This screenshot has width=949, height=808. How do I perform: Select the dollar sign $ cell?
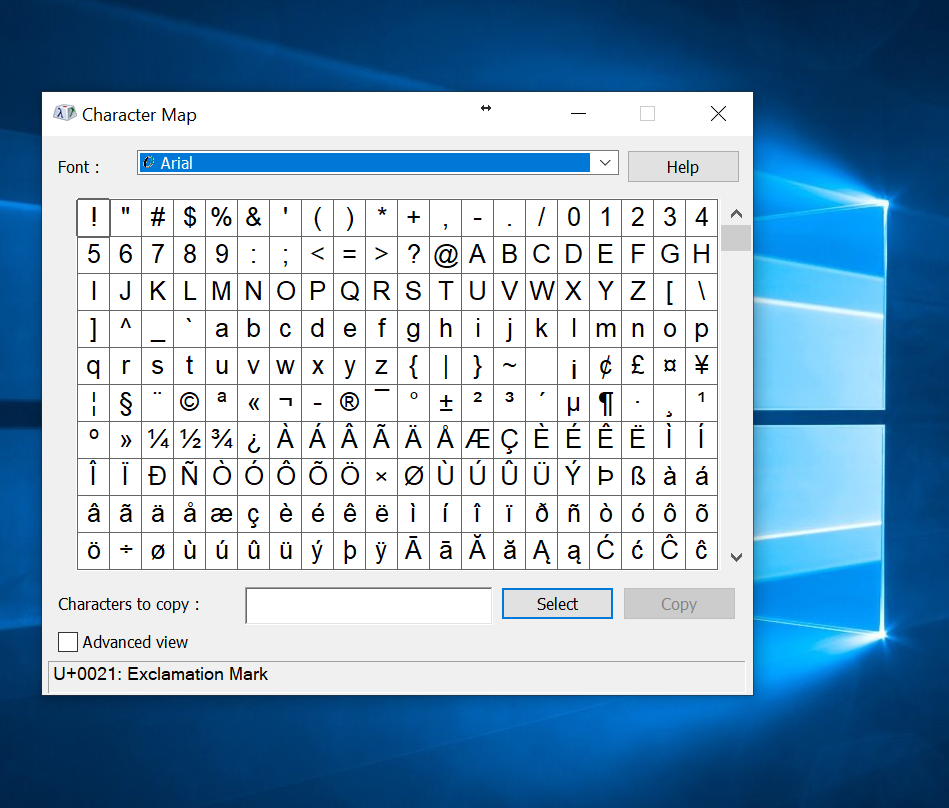189,217
